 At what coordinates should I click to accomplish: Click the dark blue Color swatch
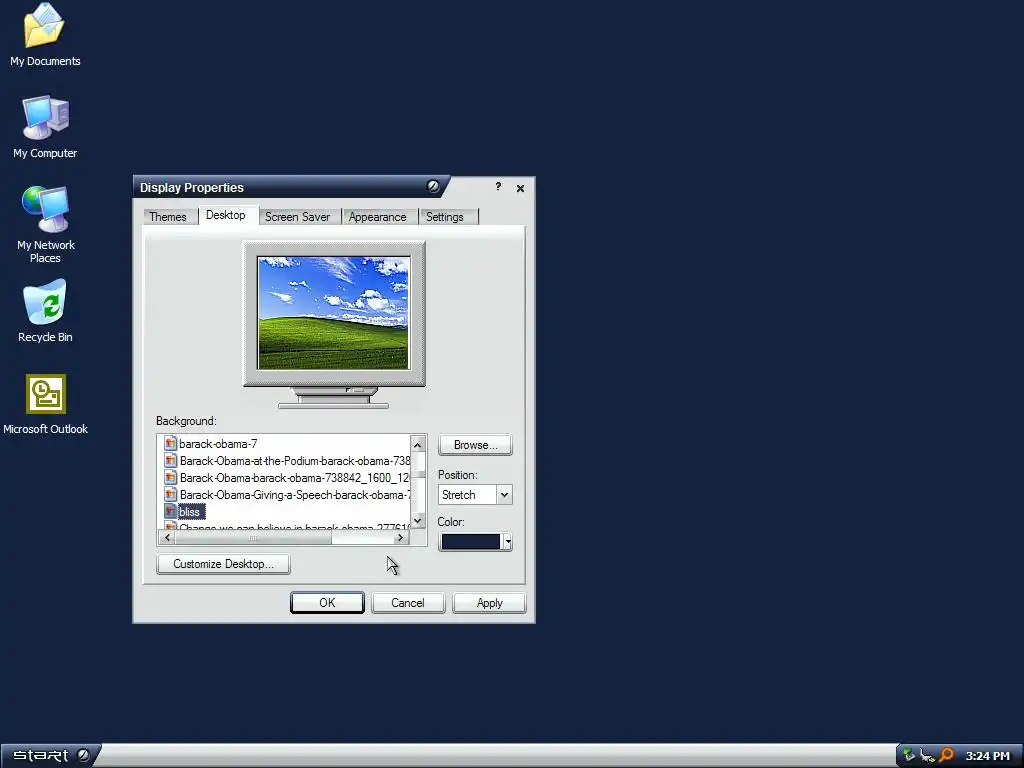[471, 541]
